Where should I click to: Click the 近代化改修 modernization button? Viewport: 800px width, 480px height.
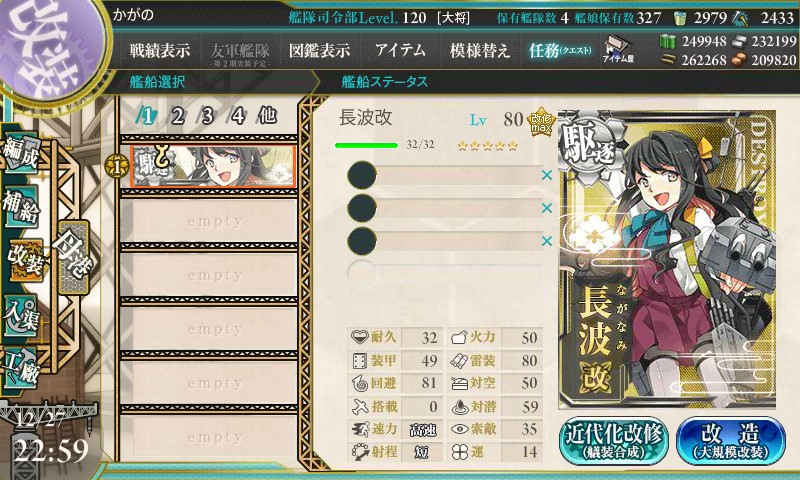[x=614, y=440]
